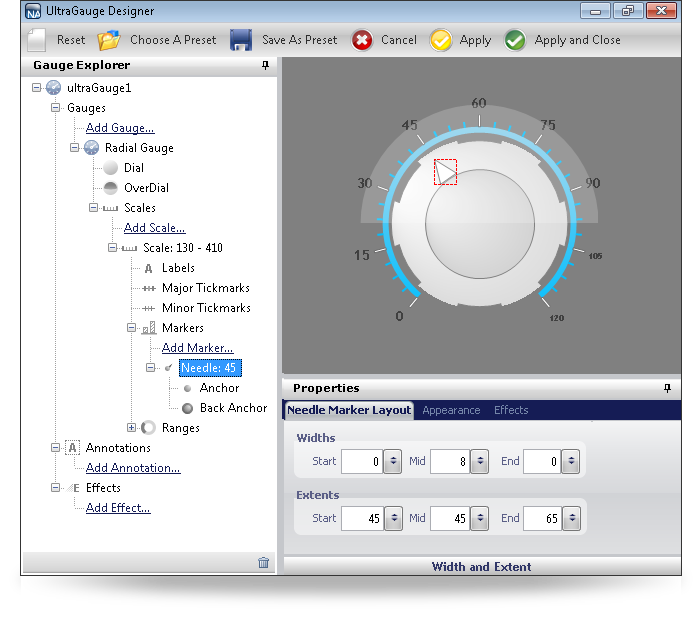Select the Needle Marker Layout tab

(349, 410)
